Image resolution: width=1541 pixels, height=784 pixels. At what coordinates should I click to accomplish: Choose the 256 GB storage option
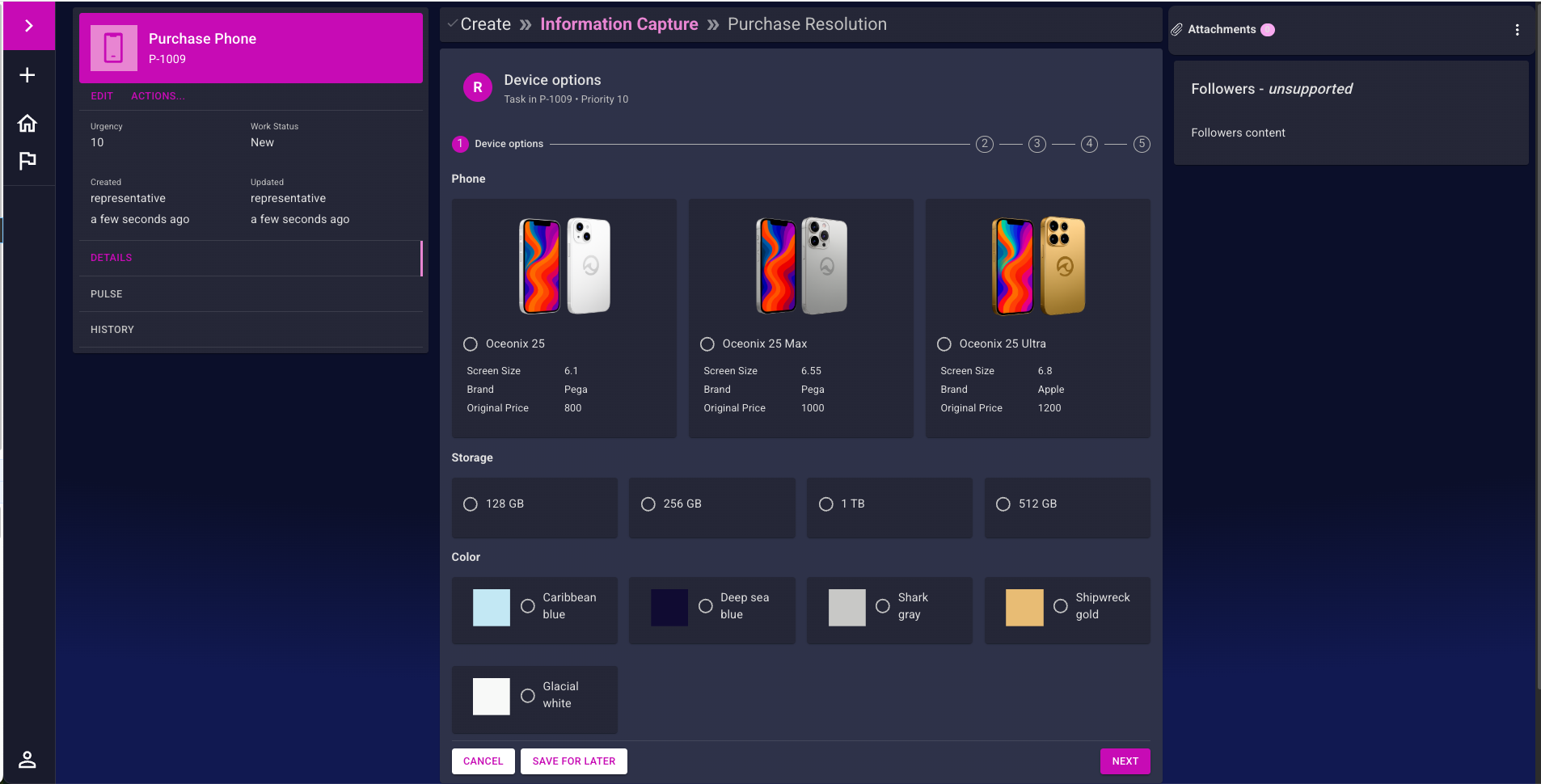tap(648, 504)
